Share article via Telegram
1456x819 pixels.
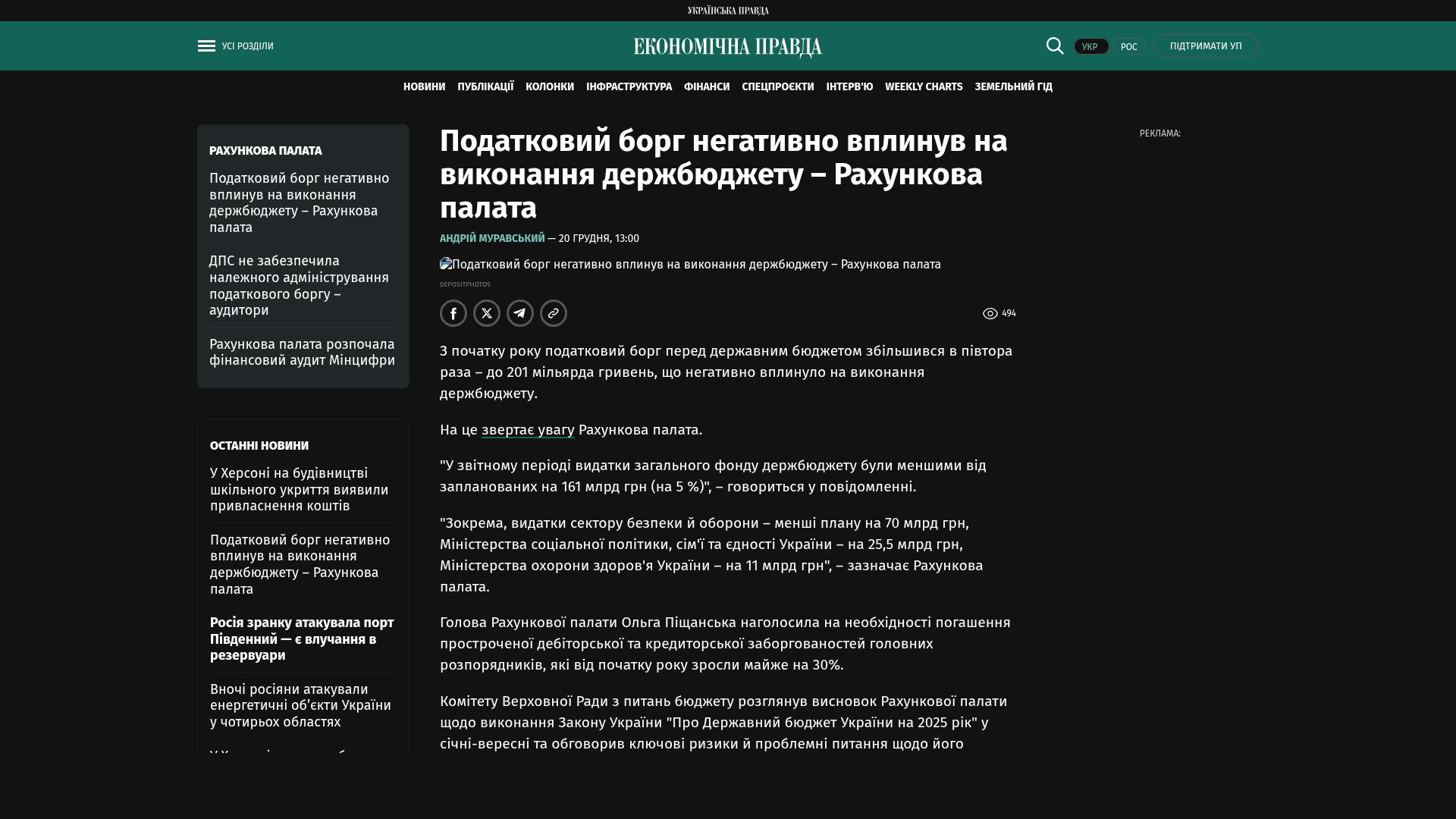point(520,313)
